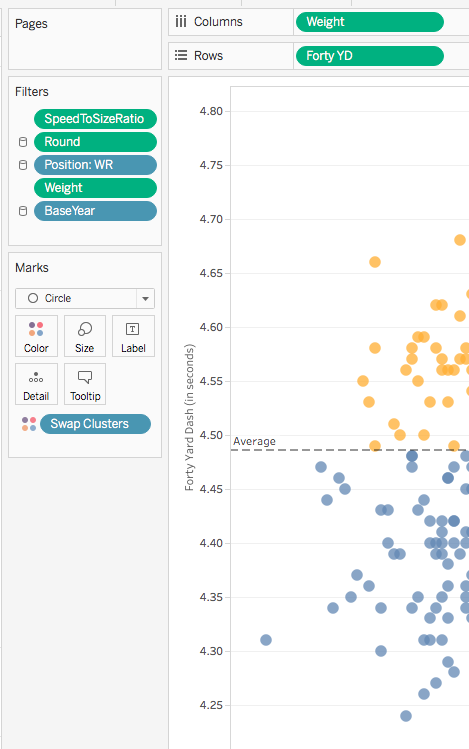Select the Position: WR filter pill
Screen dimensions: 469x749
coord(96,165)
